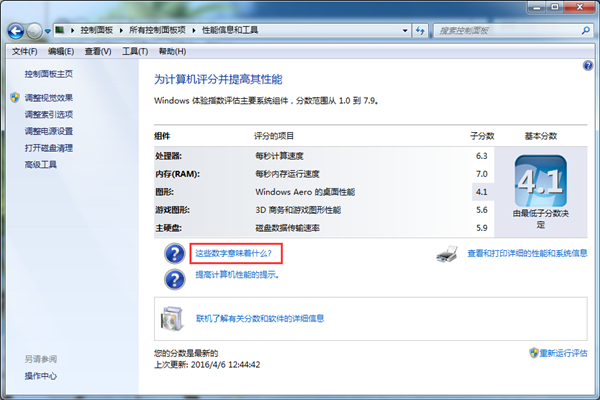600x400 pixels.
Task: Expand the arrow before 控制面板 breadcrumb
Action: (72, 30)
